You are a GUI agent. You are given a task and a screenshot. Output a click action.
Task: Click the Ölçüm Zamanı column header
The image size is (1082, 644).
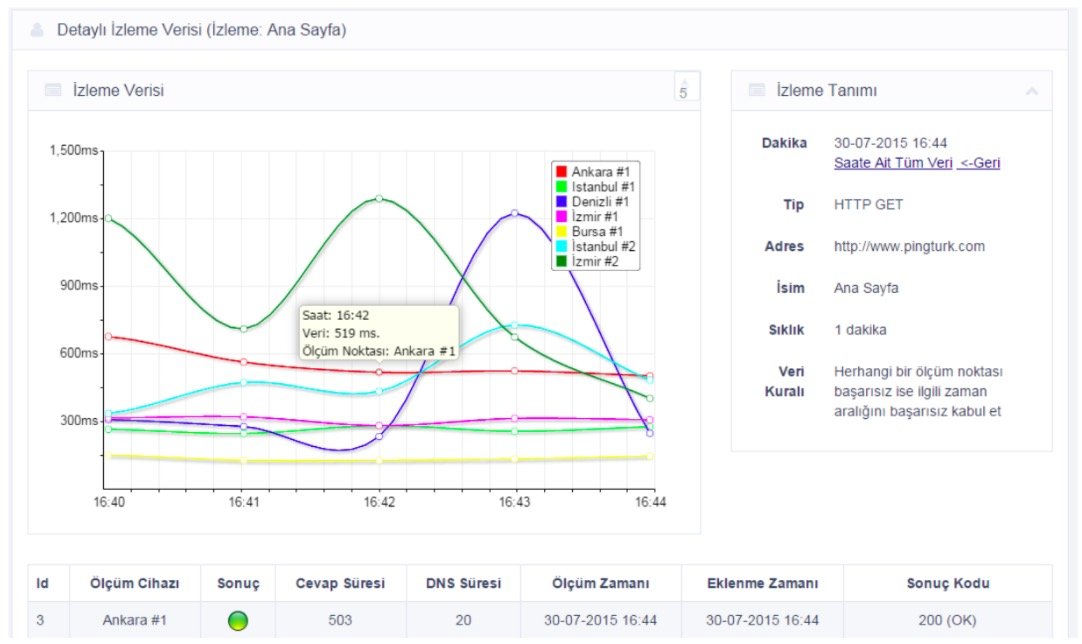(600, 583)
